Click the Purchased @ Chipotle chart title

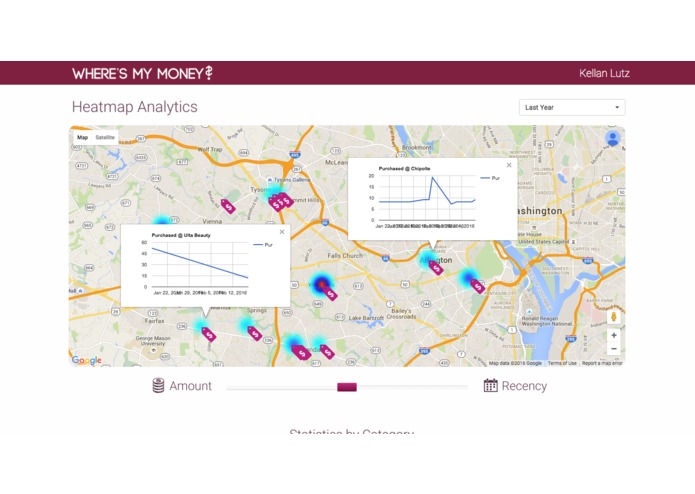tap(404, 168)
